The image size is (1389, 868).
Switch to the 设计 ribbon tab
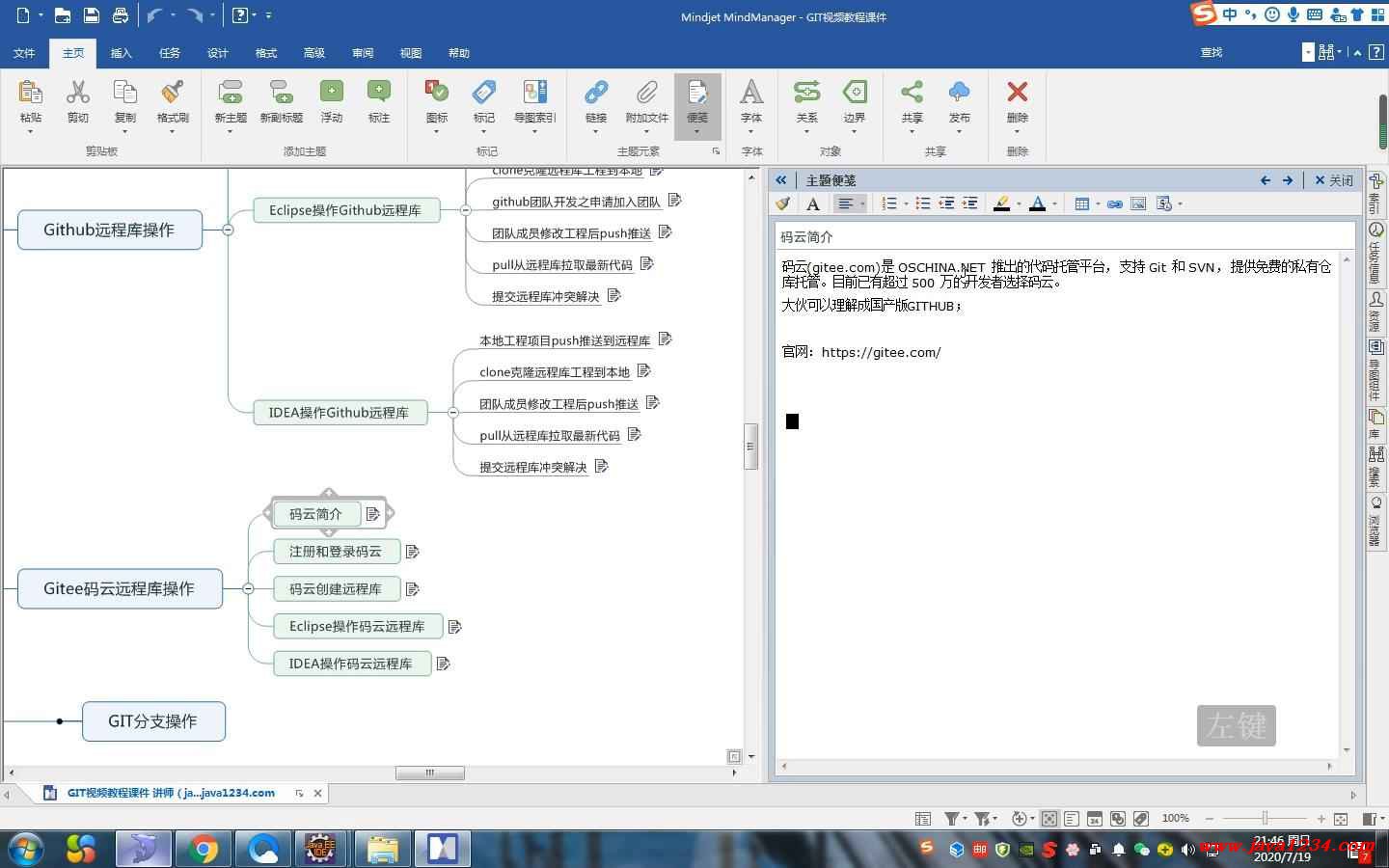coord(218,53)
